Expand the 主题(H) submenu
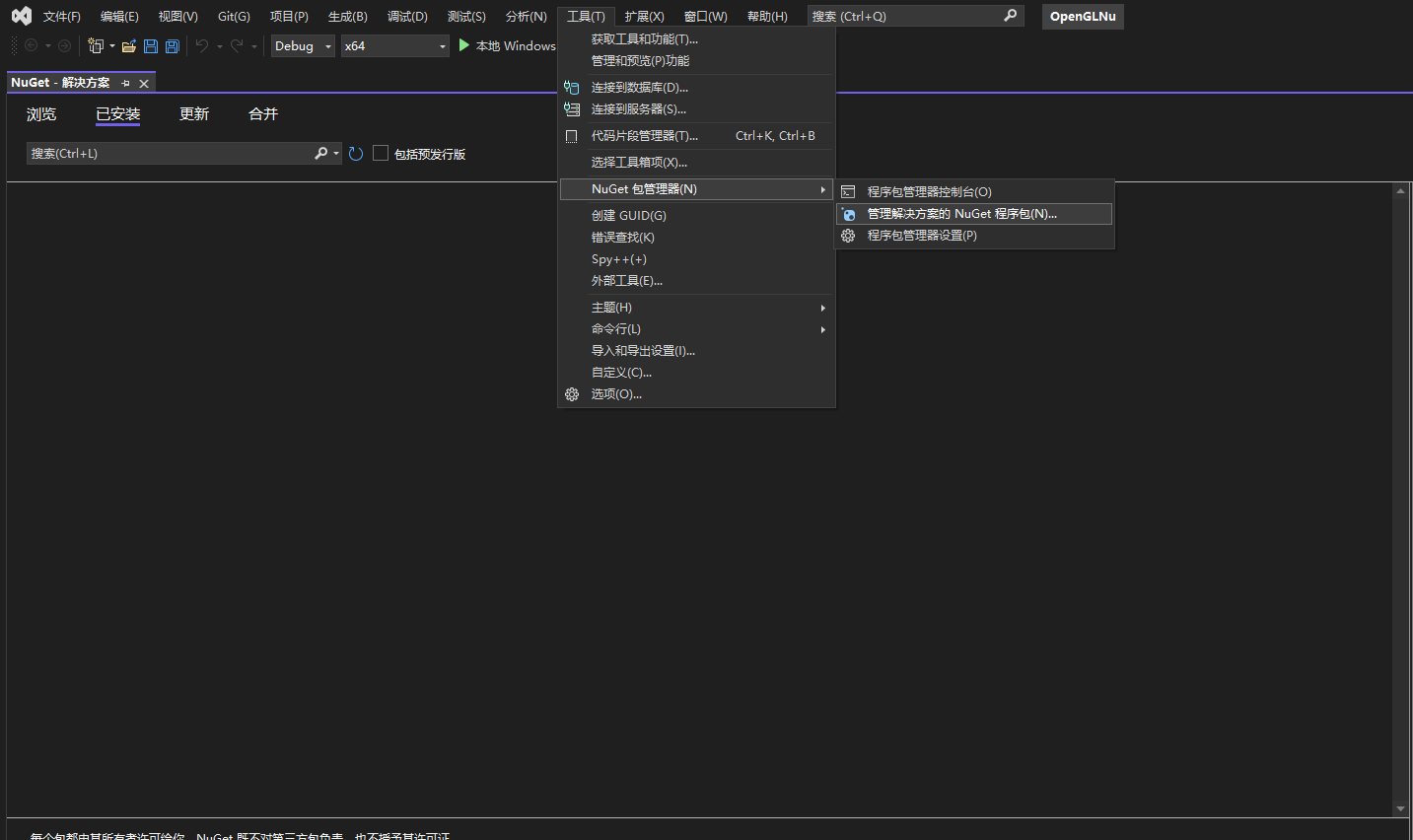The width and height of the screenshot is (1413, 840). pyautogui.click(x=696, y=308)
